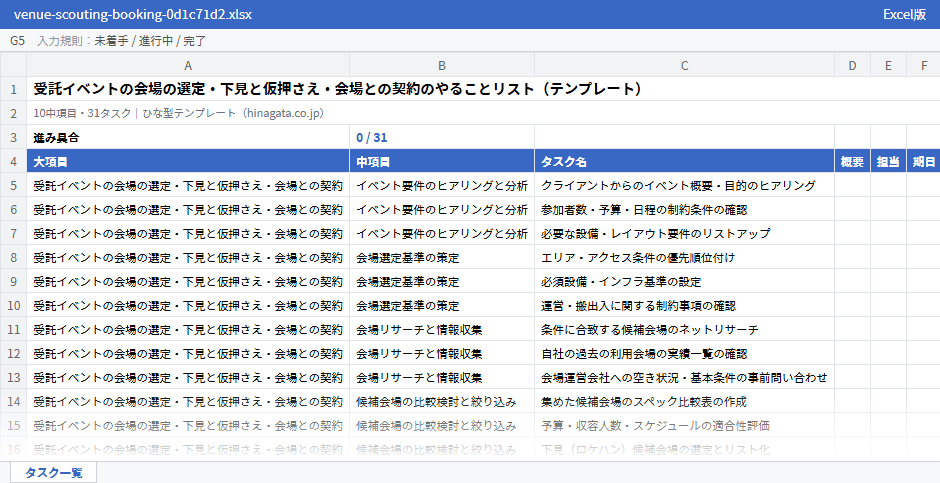Image resolution: width=940 pixels, height=483 pixels.
Task: Select cell 必要な設備・レイアウト要件のリストアップ
Action: coord(685,233)
